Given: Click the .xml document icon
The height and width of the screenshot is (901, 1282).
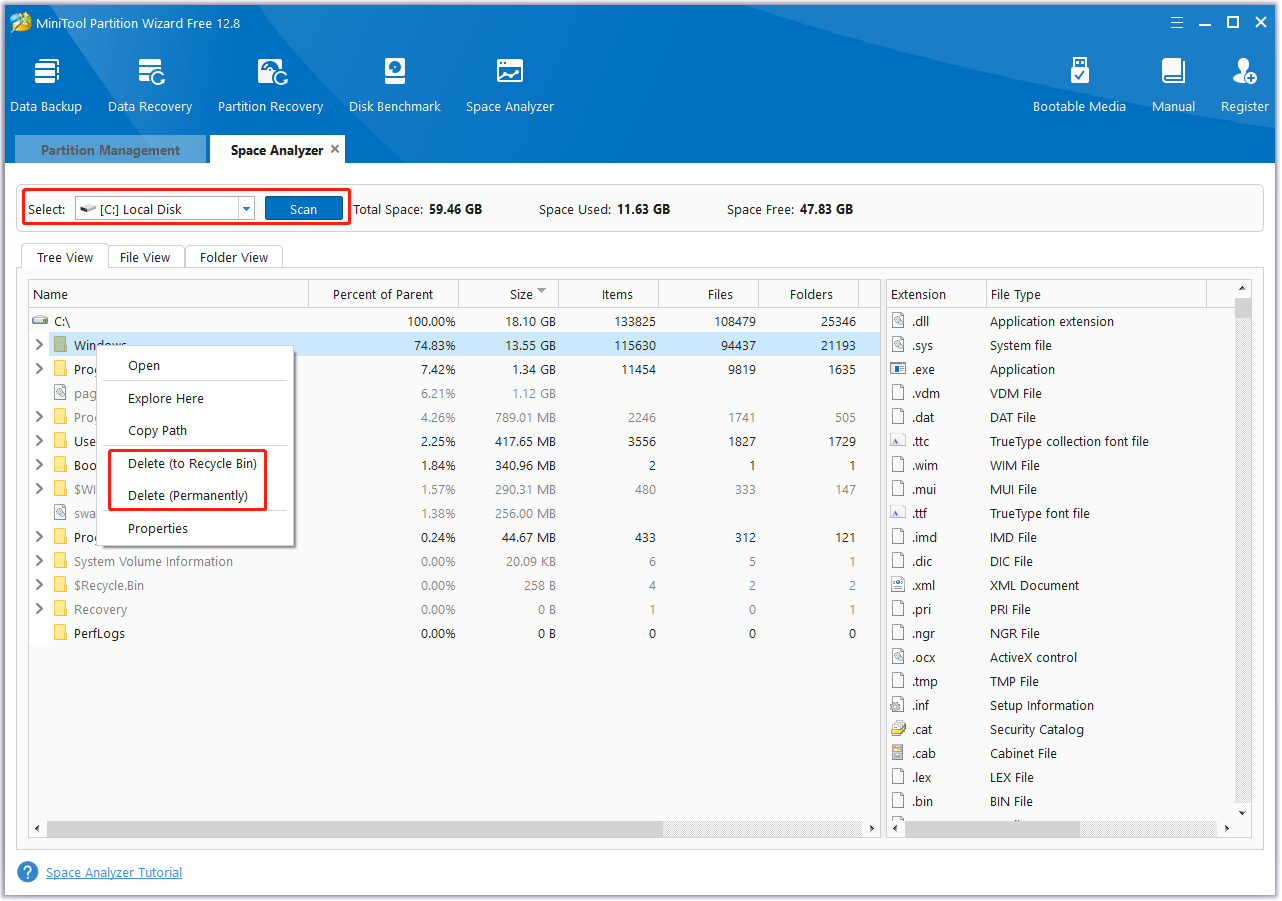Looking at the screenshot, I should point(897,585).
